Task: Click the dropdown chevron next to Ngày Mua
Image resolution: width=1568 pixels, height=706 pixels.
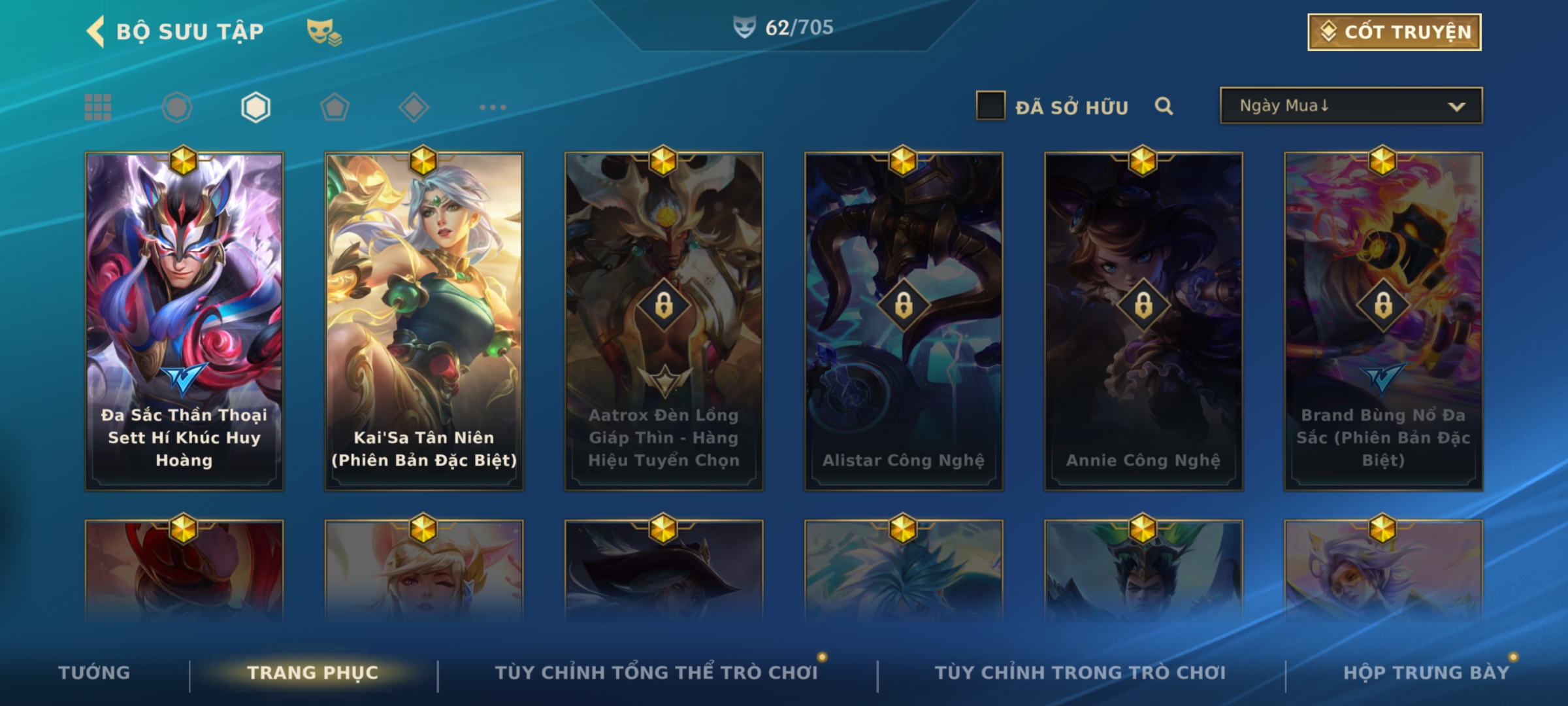Action: [1456, 107]
